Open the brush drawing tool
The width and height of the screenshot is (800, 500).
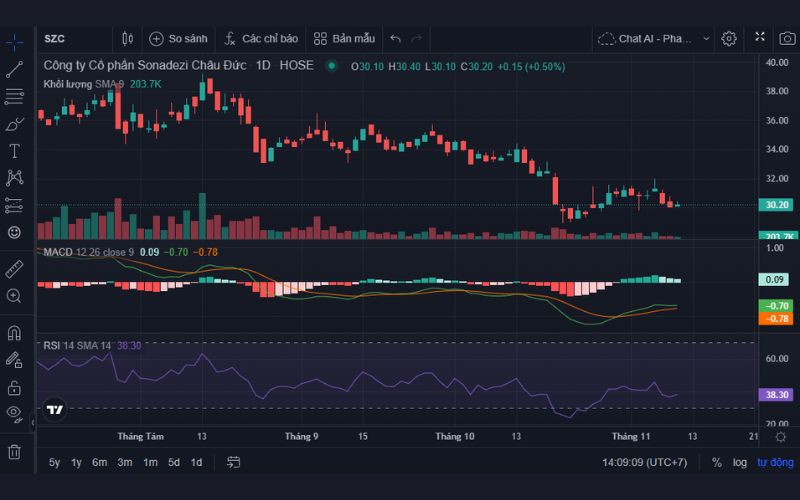(x=14, y=124)
